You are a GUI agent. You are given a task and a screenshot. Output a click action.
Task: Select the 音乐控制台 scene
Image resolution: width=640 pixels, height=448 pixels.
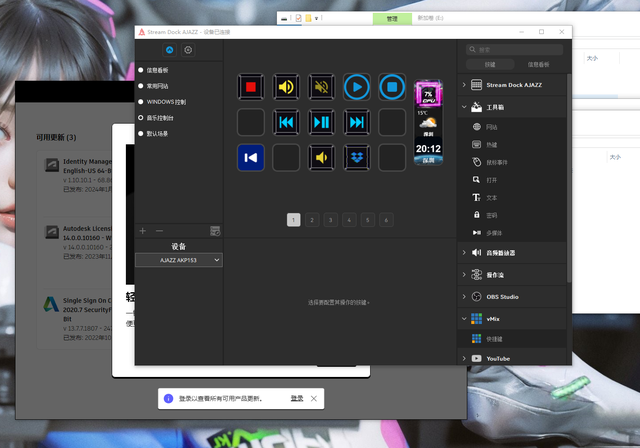pyautogui.click(x=178, y=118)
